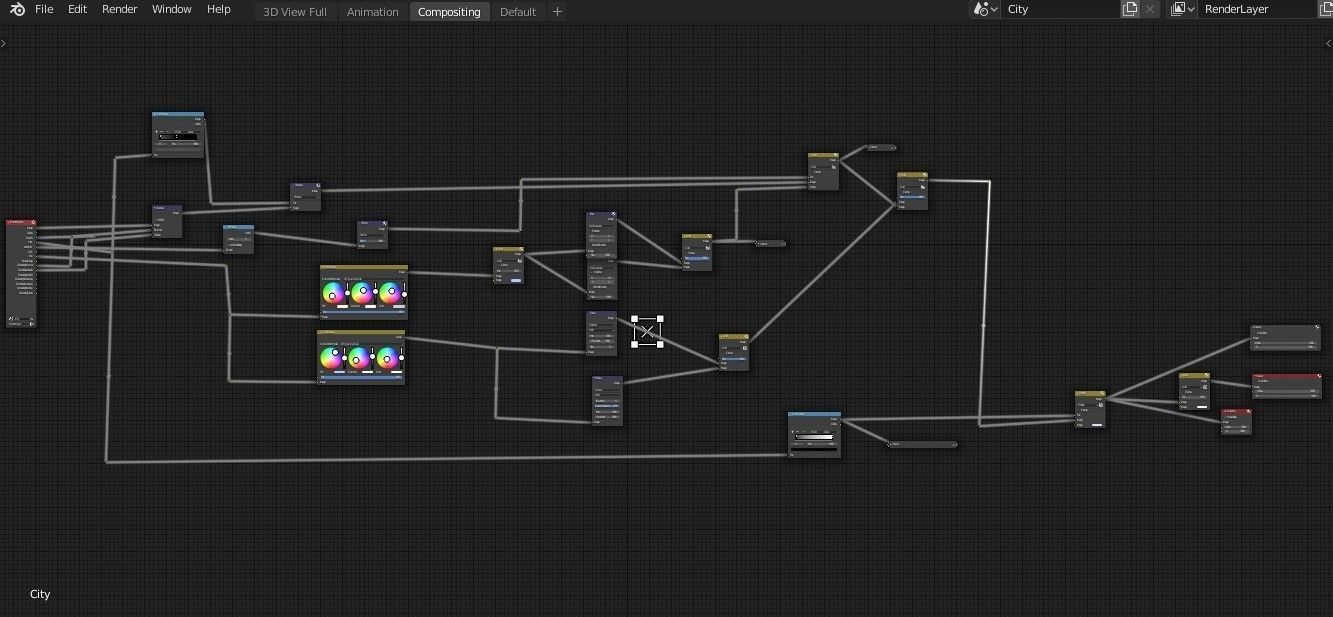Select the Compositing workspace tab
1333x617 pixels.
coord(449,11)
